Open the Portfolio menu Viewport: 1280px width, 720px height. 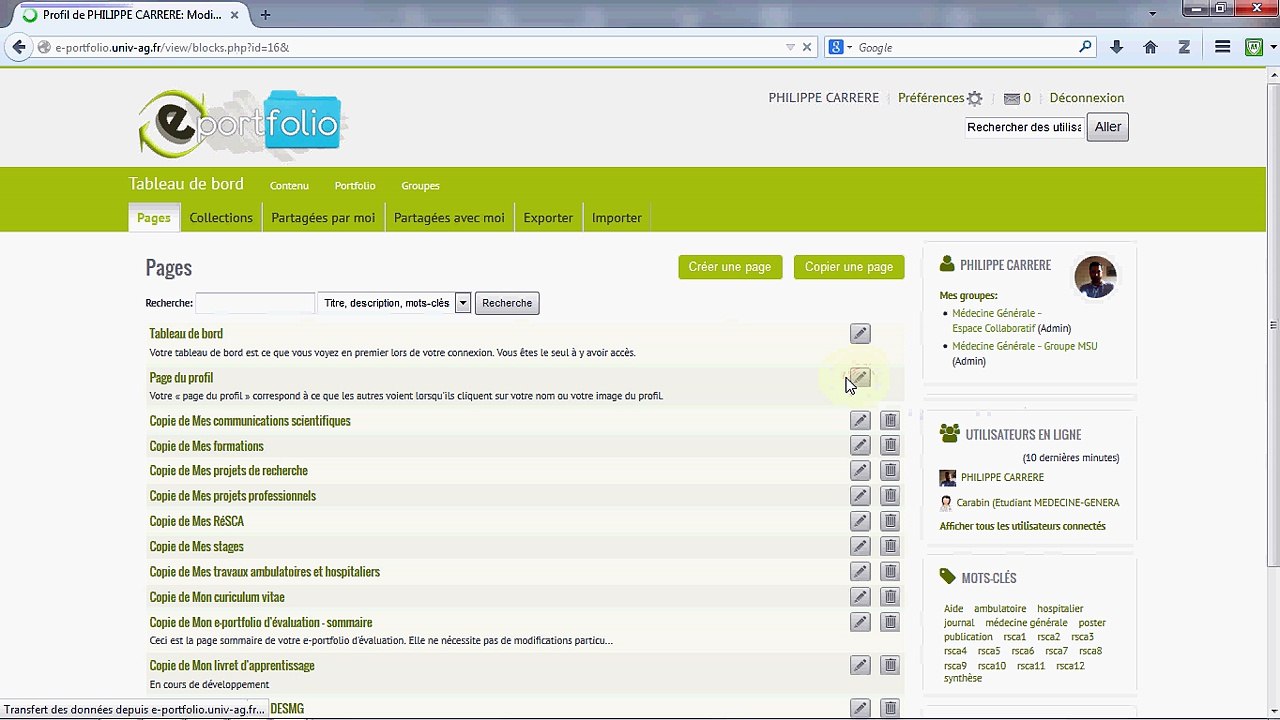[355, 186]
